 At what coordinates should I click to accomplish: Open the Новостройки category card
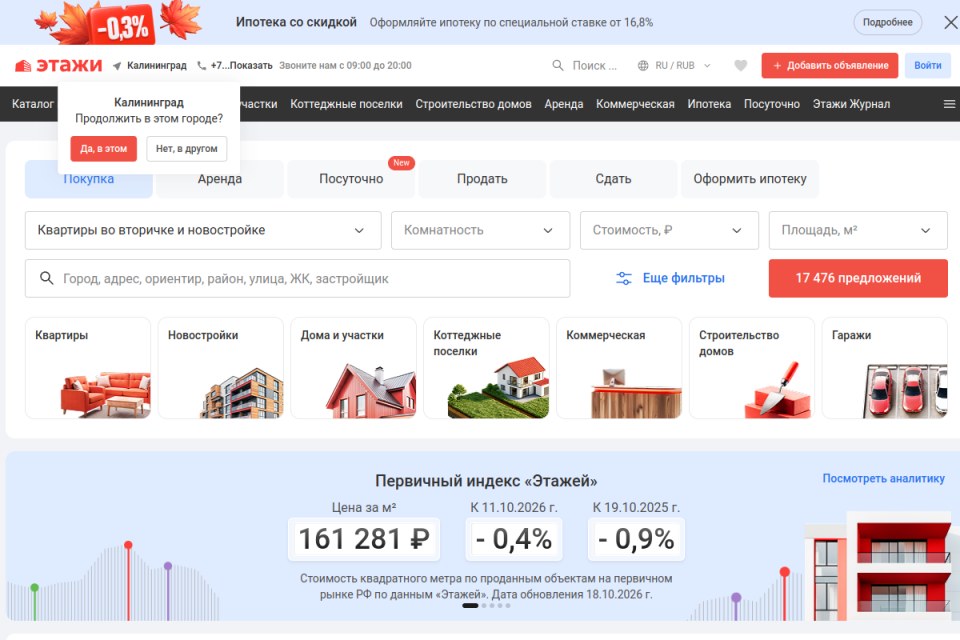coord(220,367)
